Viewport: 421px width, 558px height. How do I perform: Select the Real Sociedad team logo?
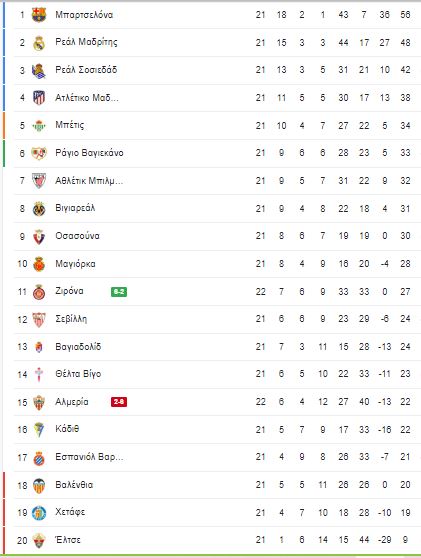click(39, 70)
